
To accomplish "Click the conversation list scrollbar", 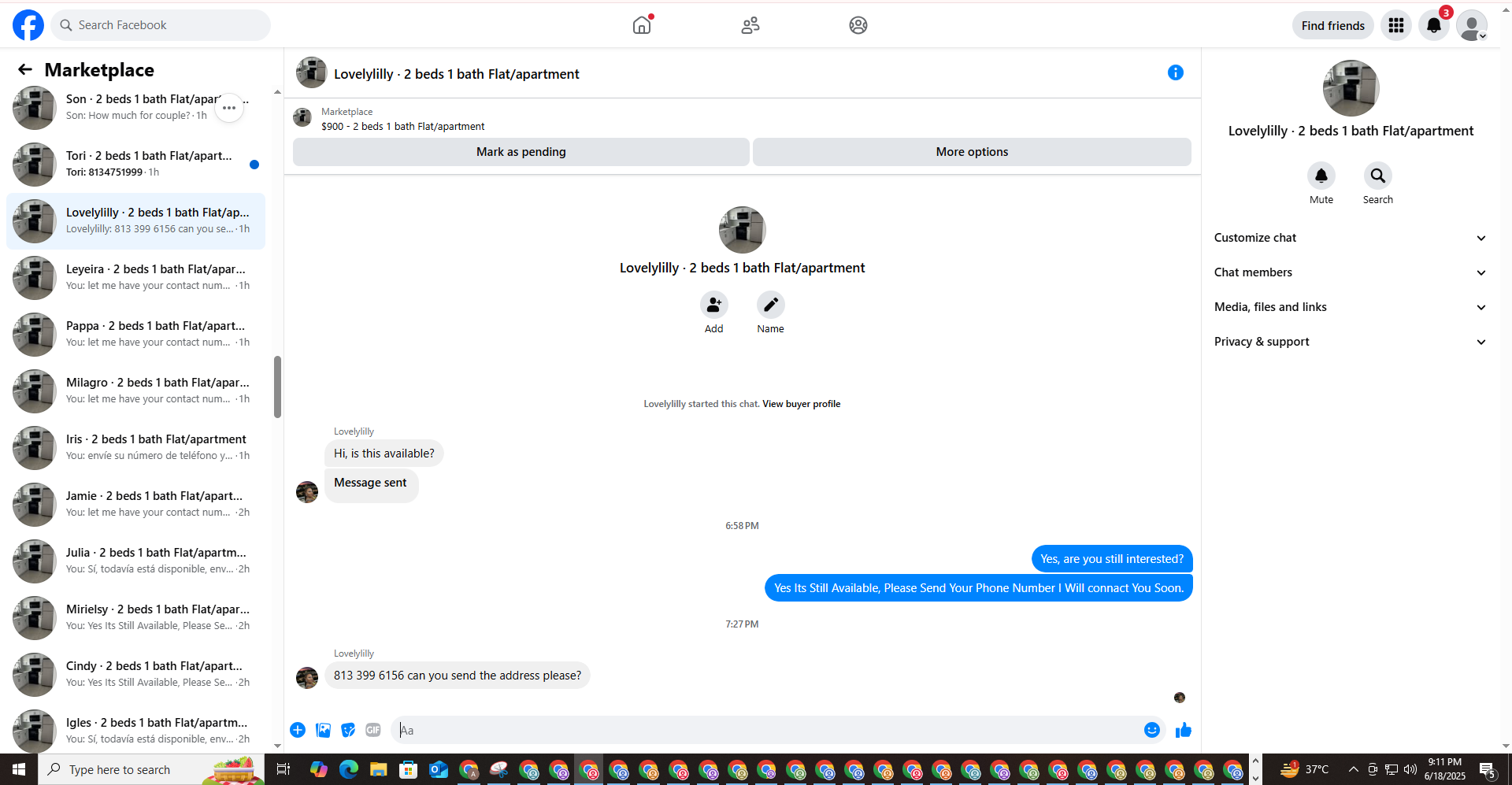I will pyautogui.click(x=277, y=387).
